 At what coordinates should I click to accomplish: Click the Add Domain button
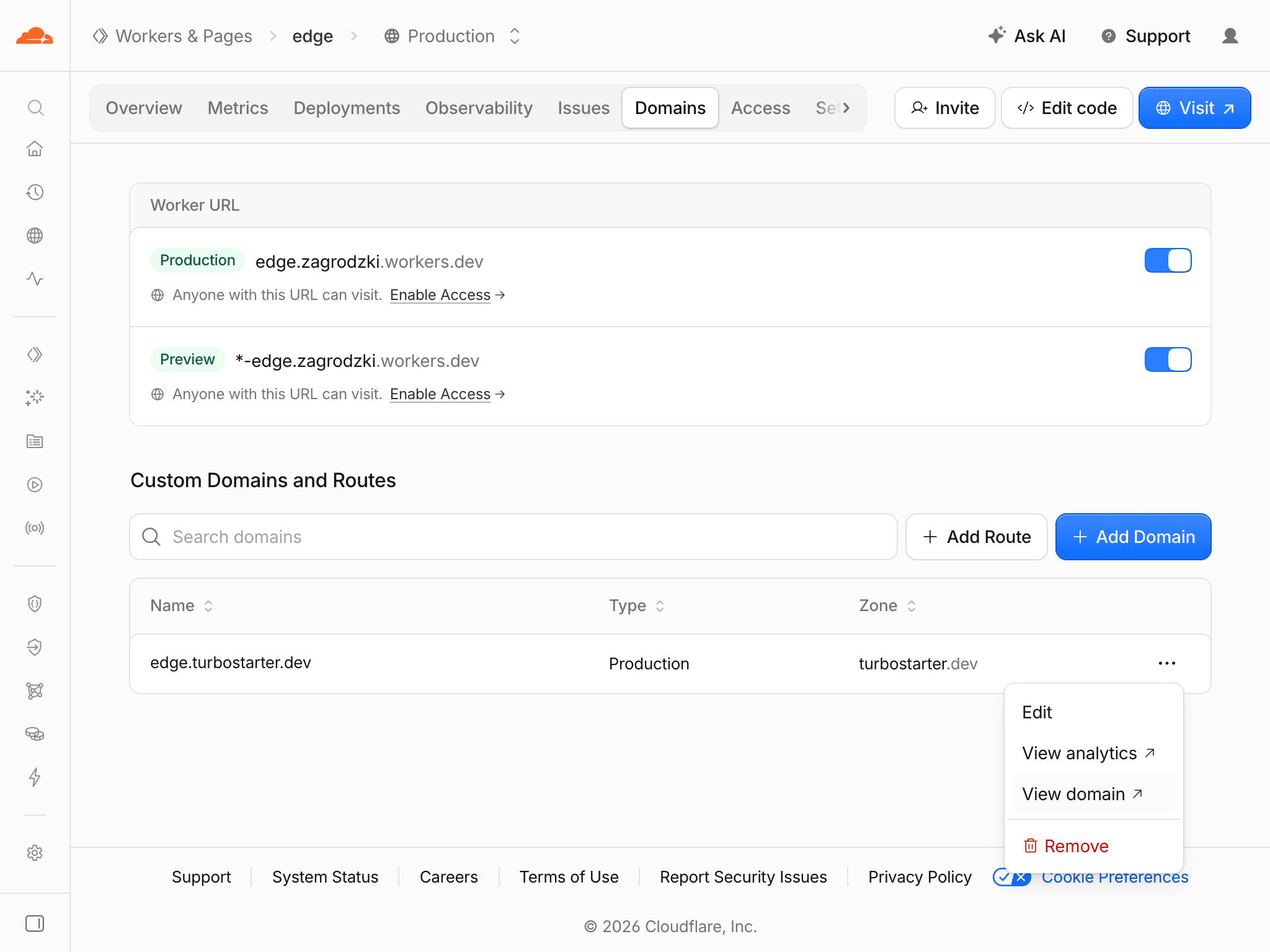[x=1133, y=537]
